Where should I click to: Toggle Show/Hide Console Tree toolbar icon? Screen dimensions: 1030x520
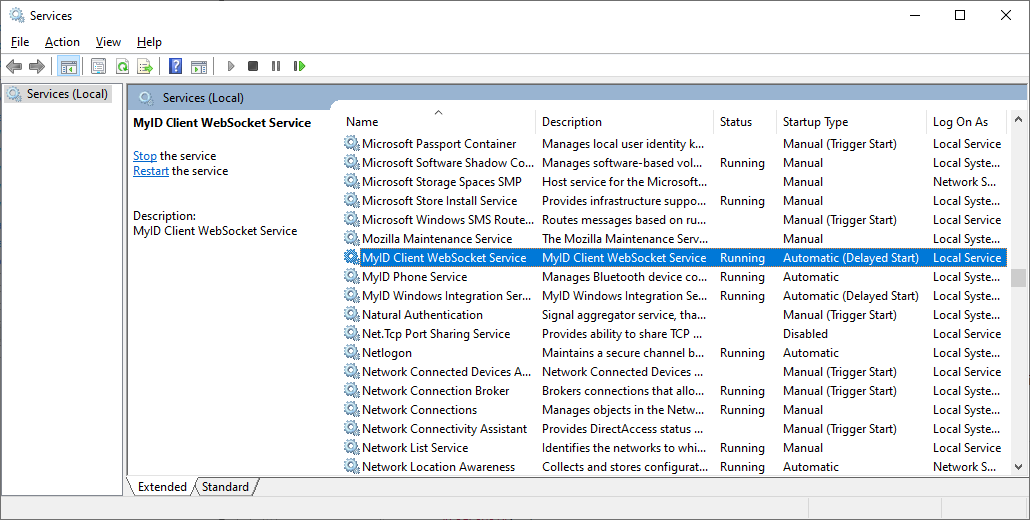(69, 66)
